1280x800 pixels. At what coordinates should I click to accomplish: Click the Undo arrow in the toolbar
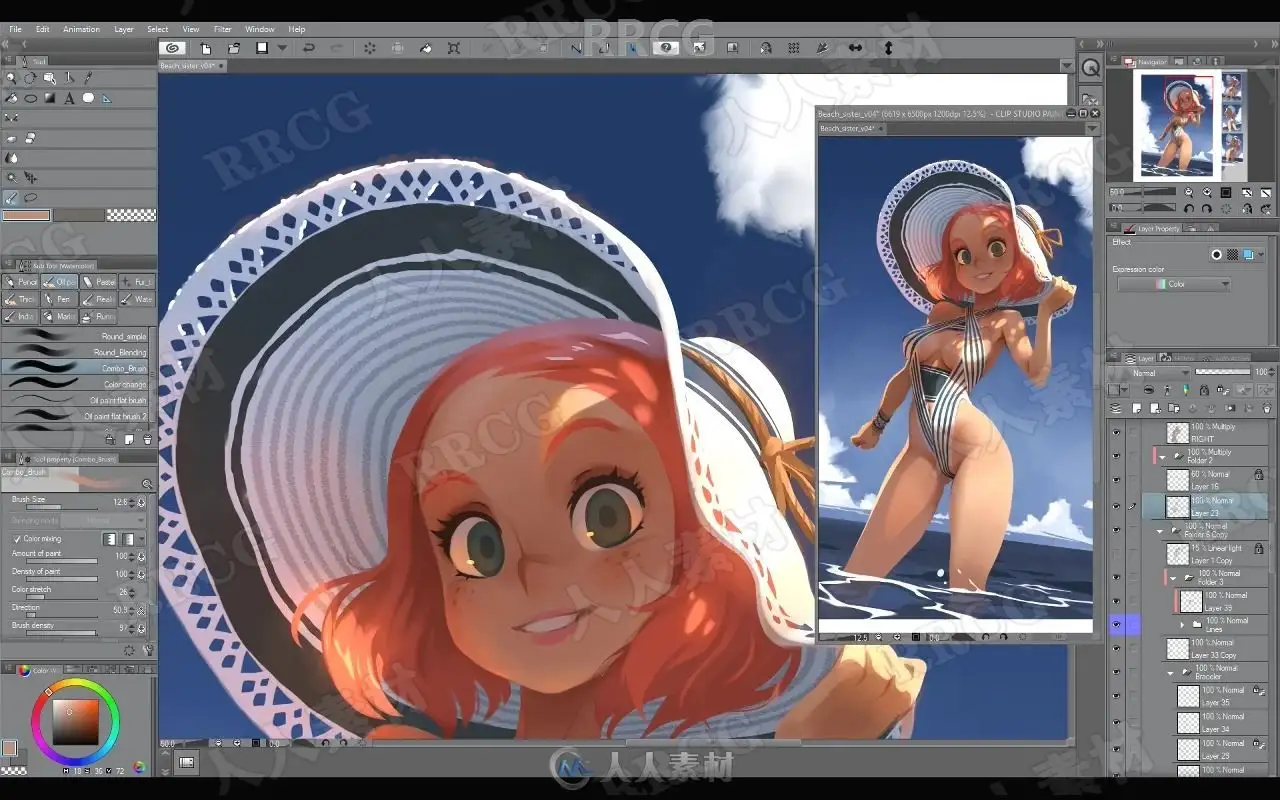click(309, 48)
